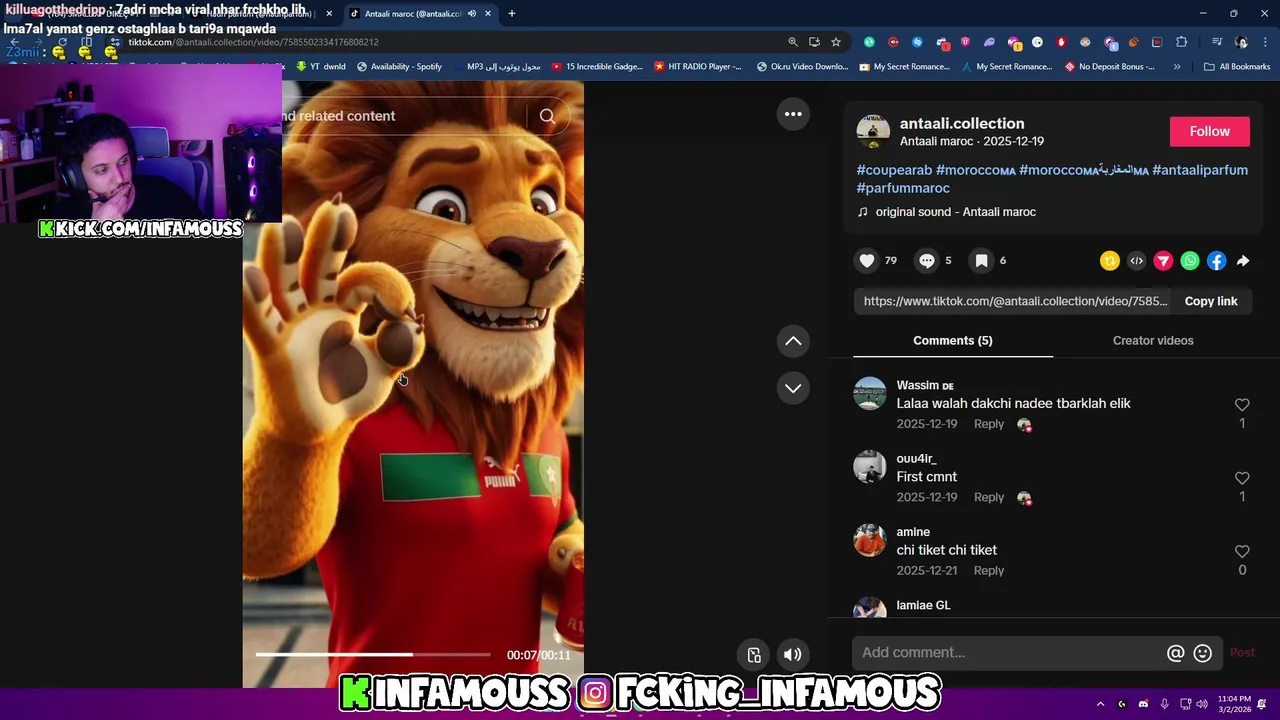Like amine's 'chi tiket chi tiket' comment
Viewport: 1280px width, 720px height.
coord(1242,551)
